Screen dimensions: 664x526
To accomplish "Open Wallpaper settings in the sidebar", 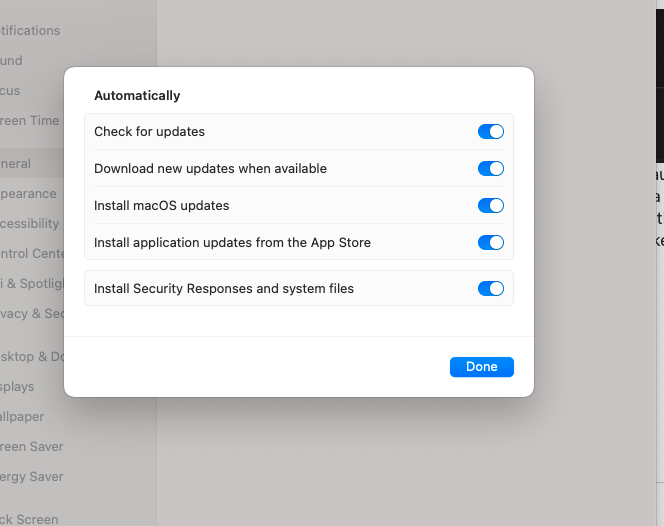I will [x=22, y=416].
